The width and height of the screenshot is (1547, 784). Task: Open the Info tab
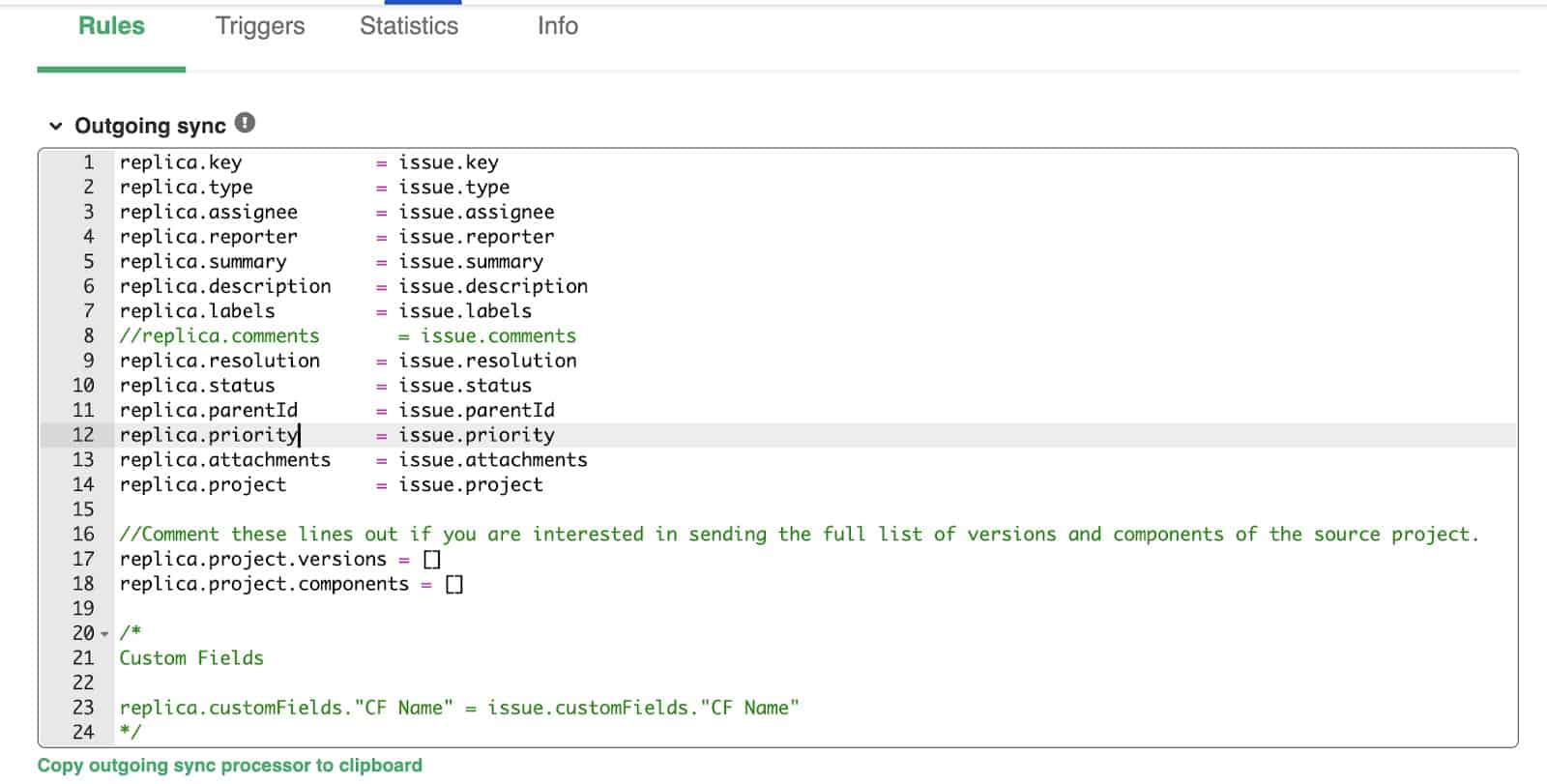(x=558, y=26)
